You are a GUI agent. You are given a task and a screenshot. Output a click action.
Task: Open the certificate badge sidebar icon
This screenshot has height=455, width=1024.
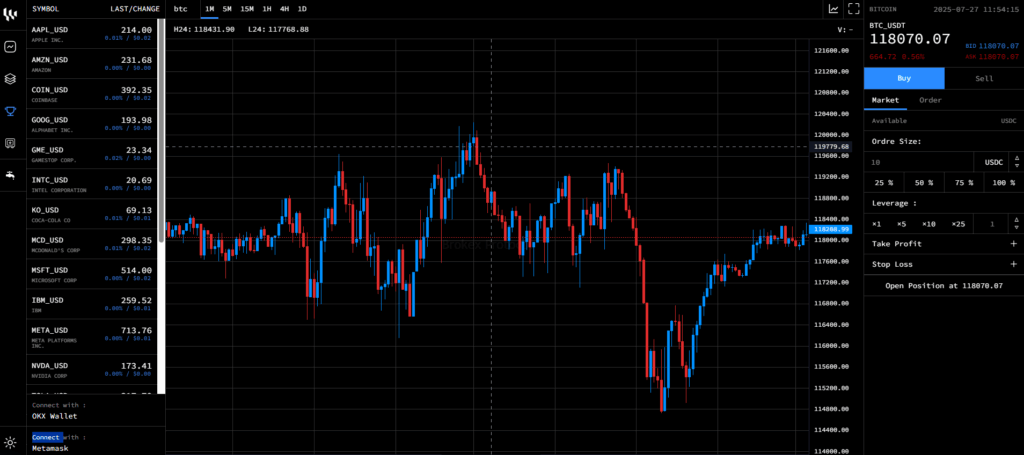pyautogui.click(x=10, y=143)
